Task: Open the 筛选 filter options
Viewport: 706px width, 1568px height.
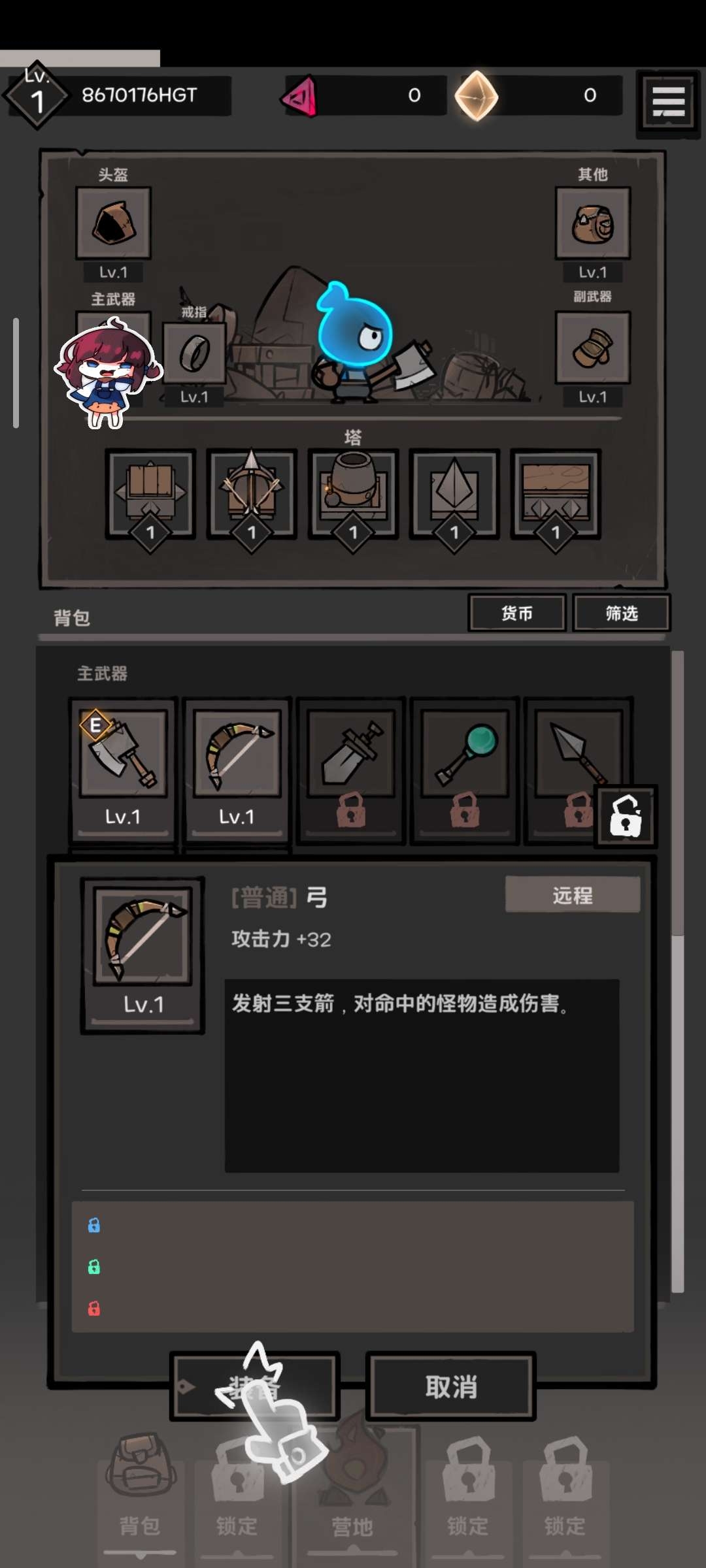Action: 622,613
